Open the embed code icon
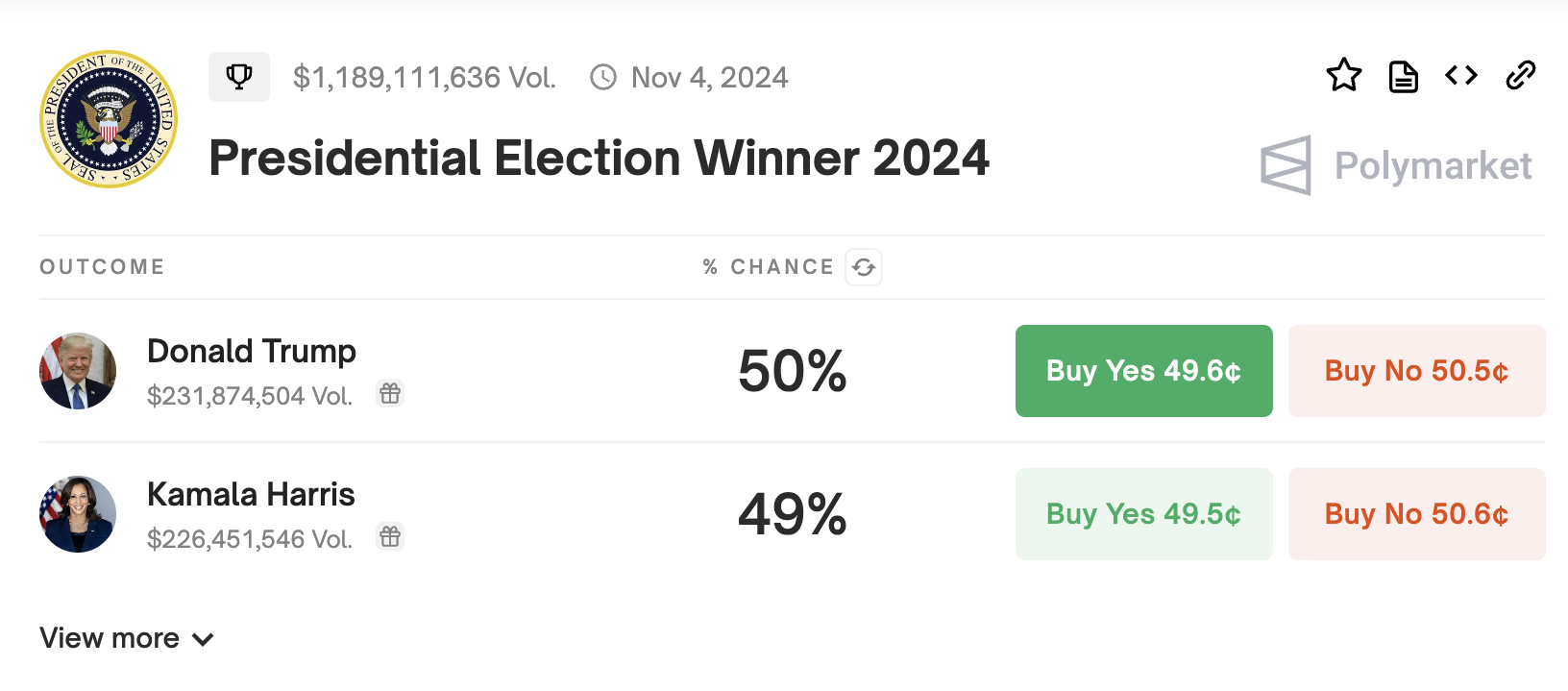 click(x=1460, y=75)
